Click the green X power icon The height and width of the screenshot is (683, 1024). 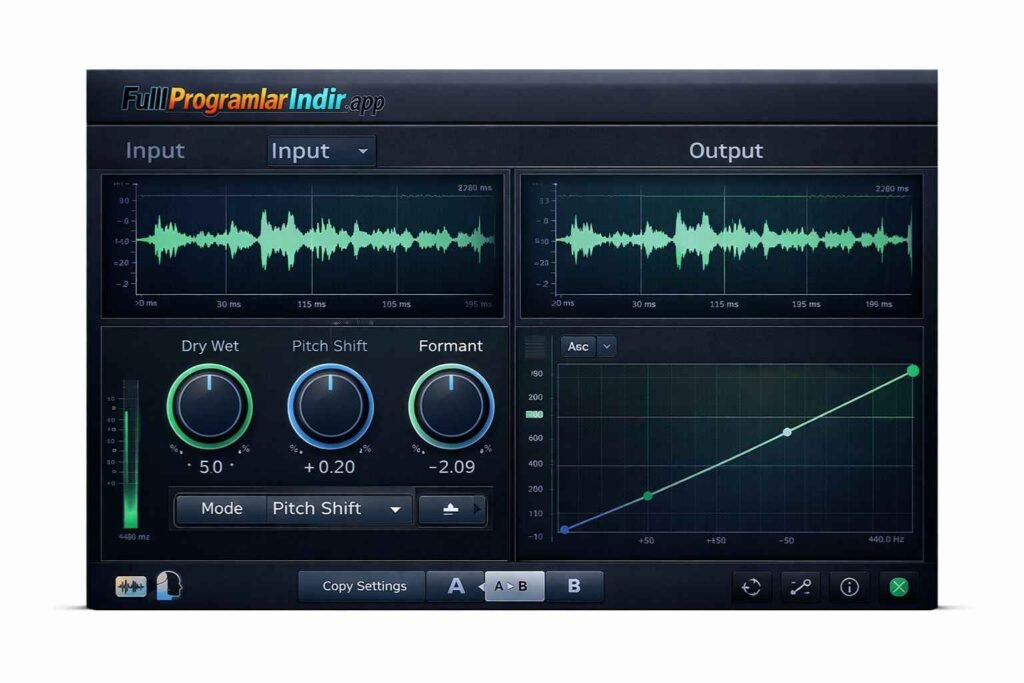point(898,587)
